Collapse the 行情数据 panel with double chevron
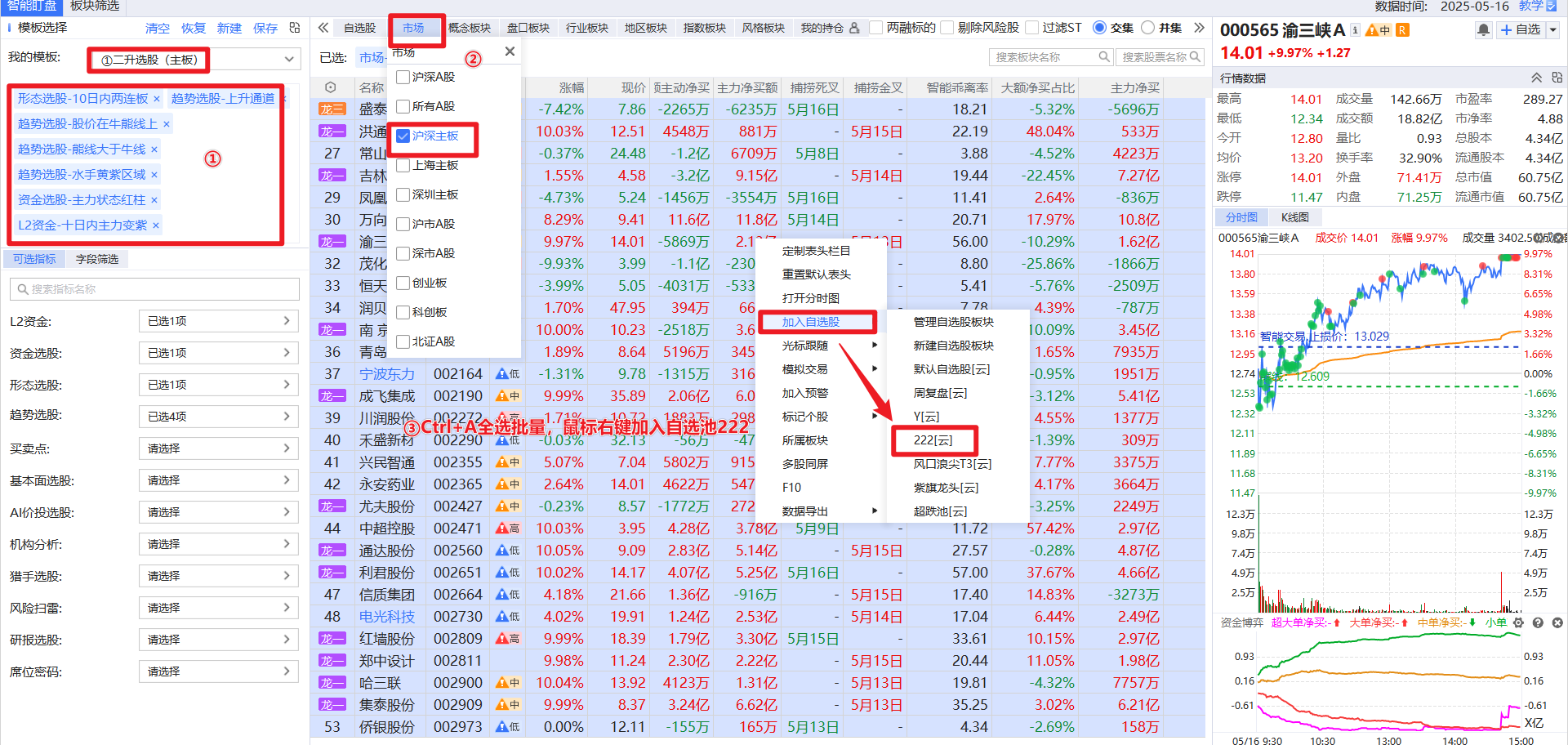This screenshot has width=1568, height=745. (1536, 78)
